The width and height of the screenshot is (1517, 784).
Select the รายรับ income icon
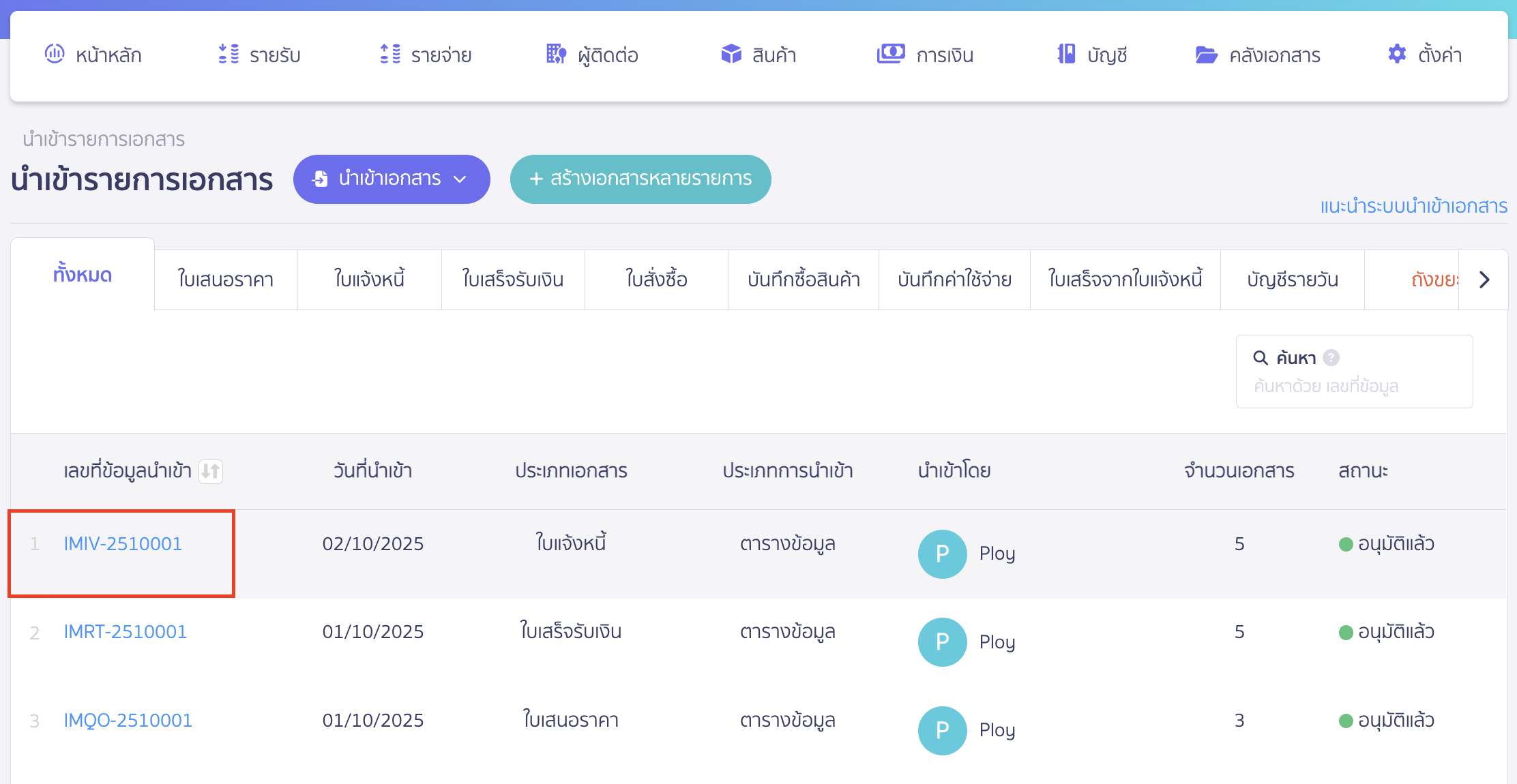[228, 55]
